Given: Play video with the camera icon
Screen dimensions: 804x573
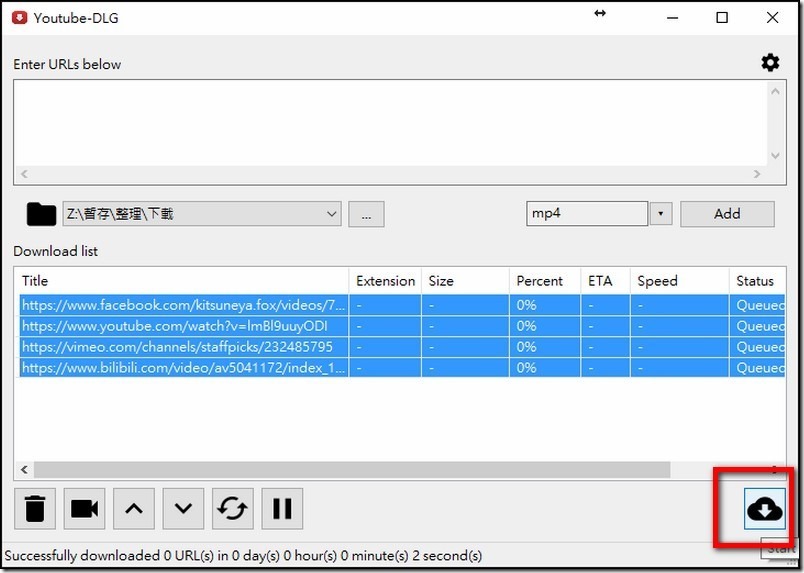Looking at the screenshot, I should 85,508.
